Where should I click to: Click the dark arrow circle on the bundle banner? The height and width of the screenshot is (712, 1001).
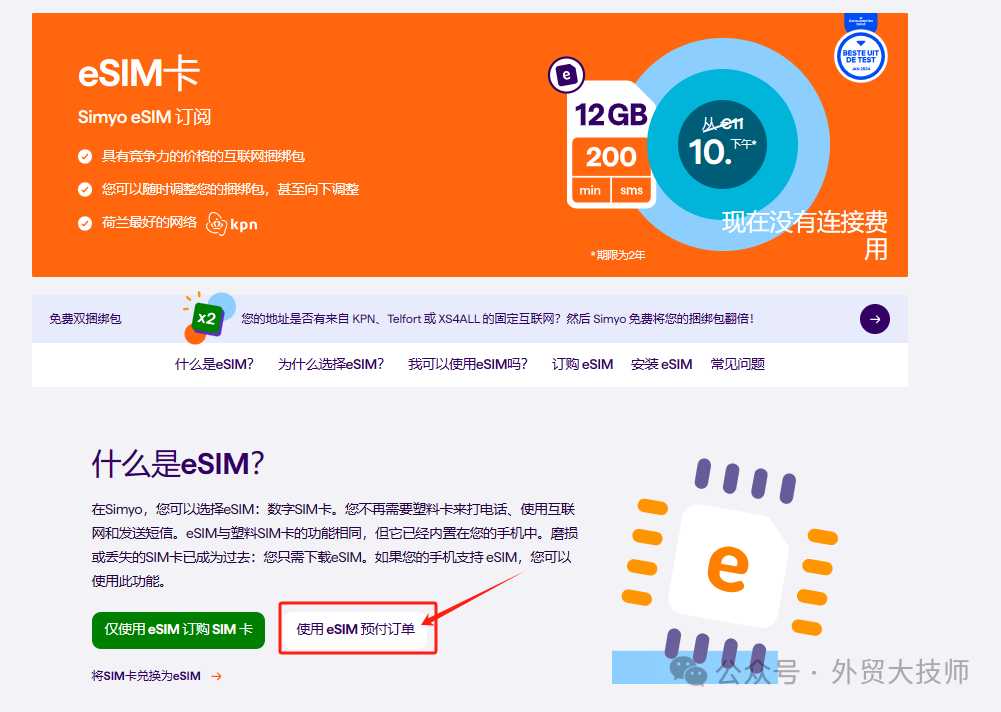875,319
